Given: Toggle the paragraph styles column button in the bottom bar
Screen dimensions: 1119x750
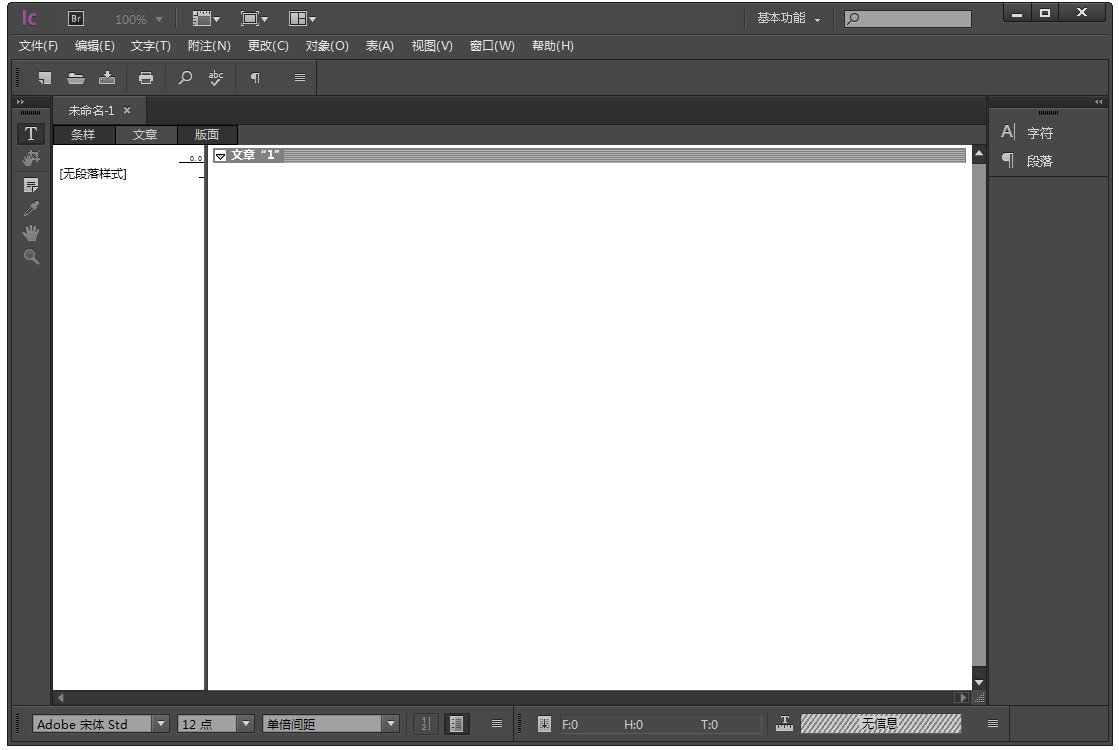Looking at the screenshot, I should pos(456,724).
